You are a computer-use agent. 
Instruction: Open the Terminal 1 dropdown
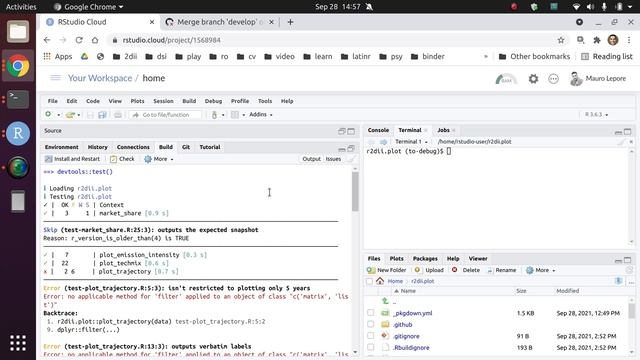tap(411, 142)
